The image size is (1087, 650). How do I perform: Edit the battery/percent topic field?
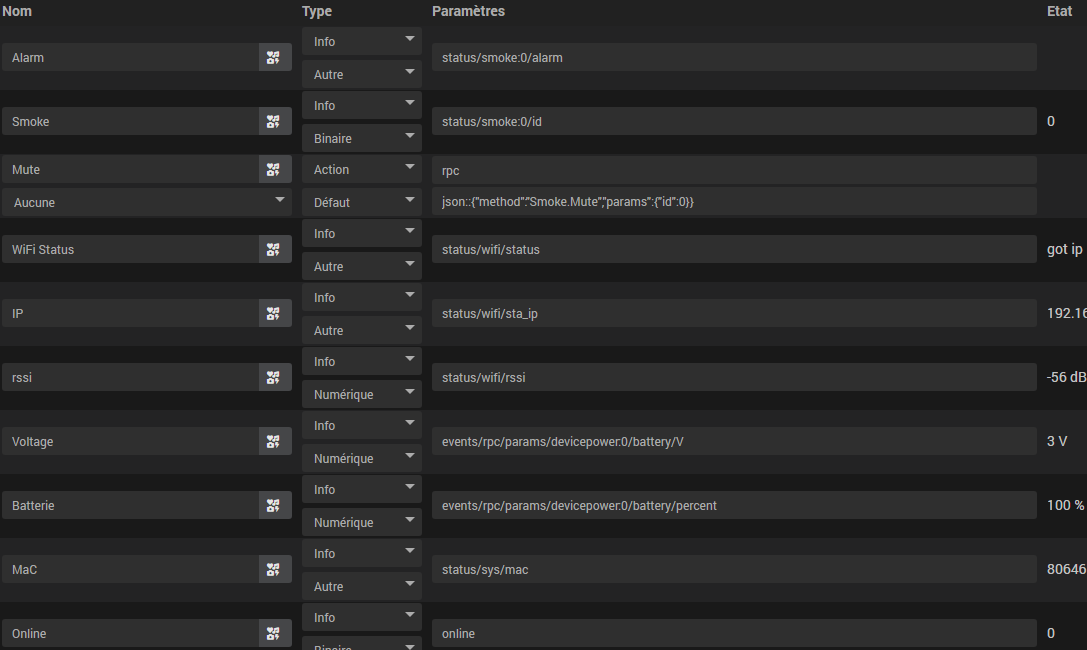(734, 505)
